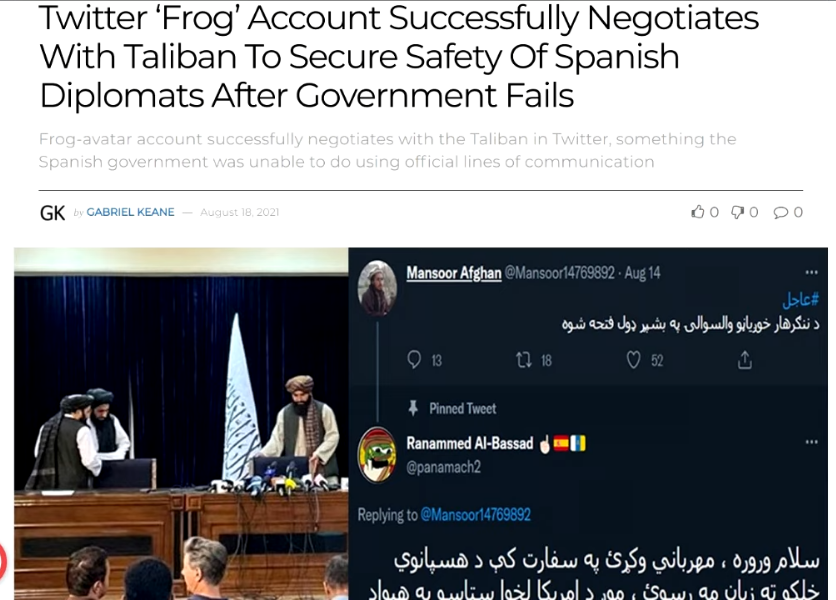836x600 pixels.
Task: Click the thumbs-down dislike icon
Action: (737, 212)
